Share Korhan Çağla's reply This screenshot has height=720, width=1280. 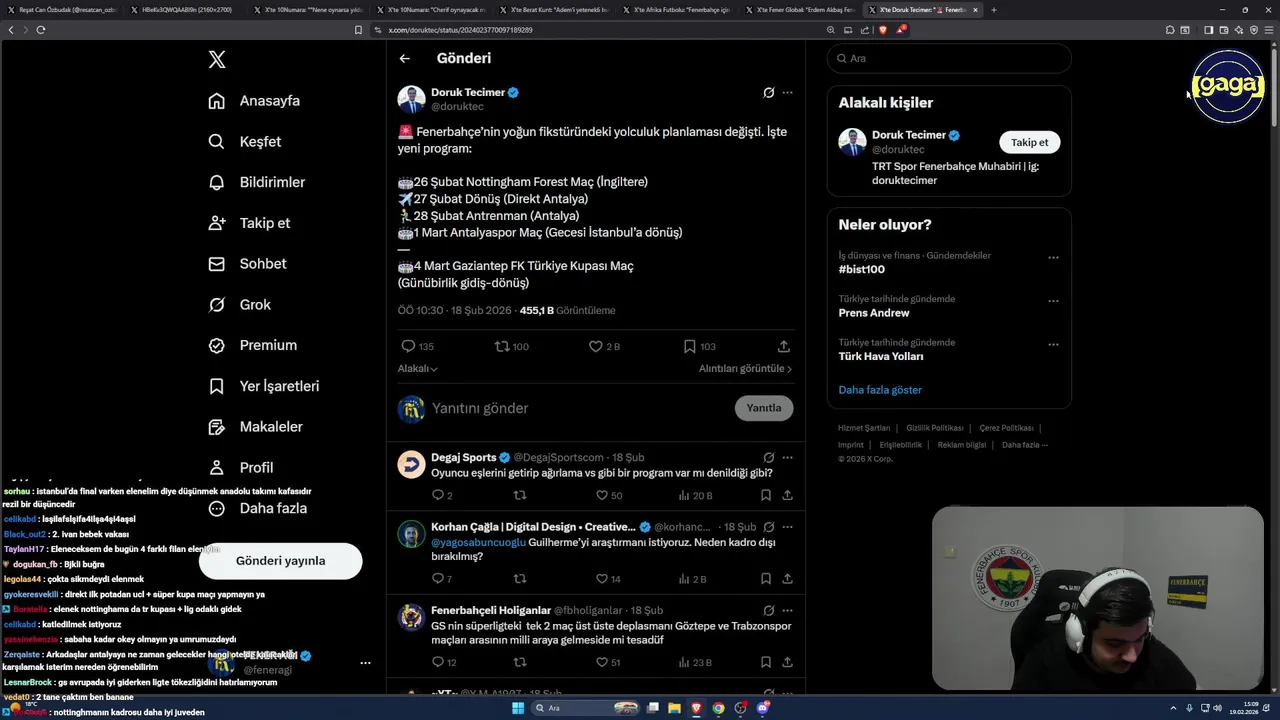tap(788, 579)
